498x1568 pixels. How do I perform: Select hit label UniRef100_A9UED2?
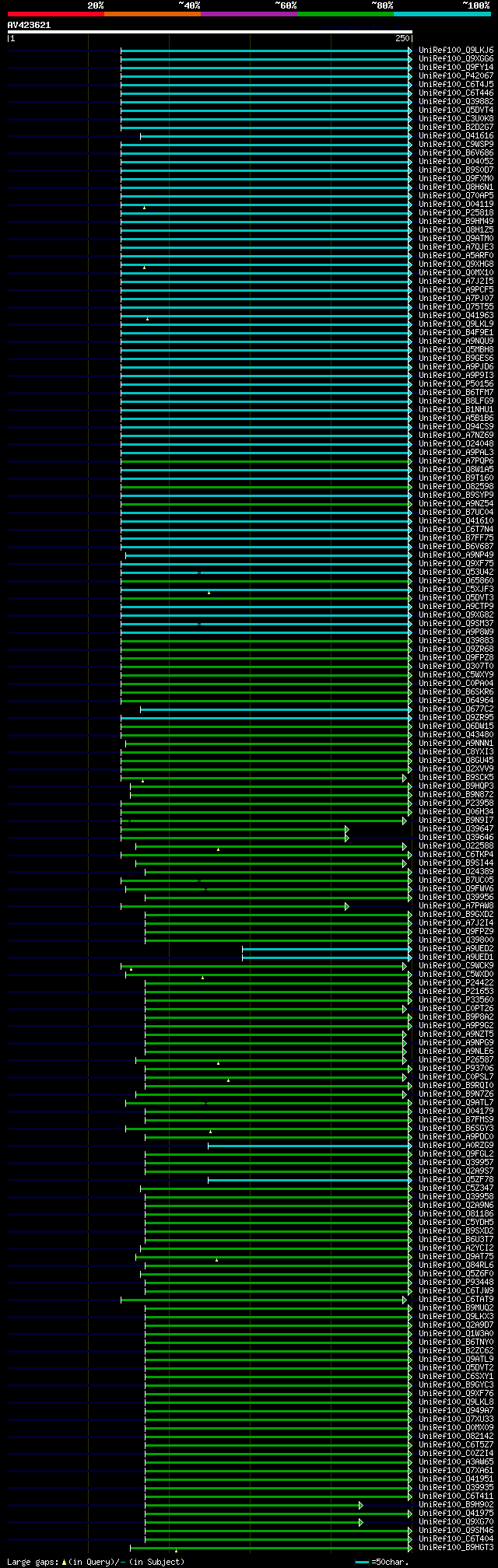(x=456, y=948)
